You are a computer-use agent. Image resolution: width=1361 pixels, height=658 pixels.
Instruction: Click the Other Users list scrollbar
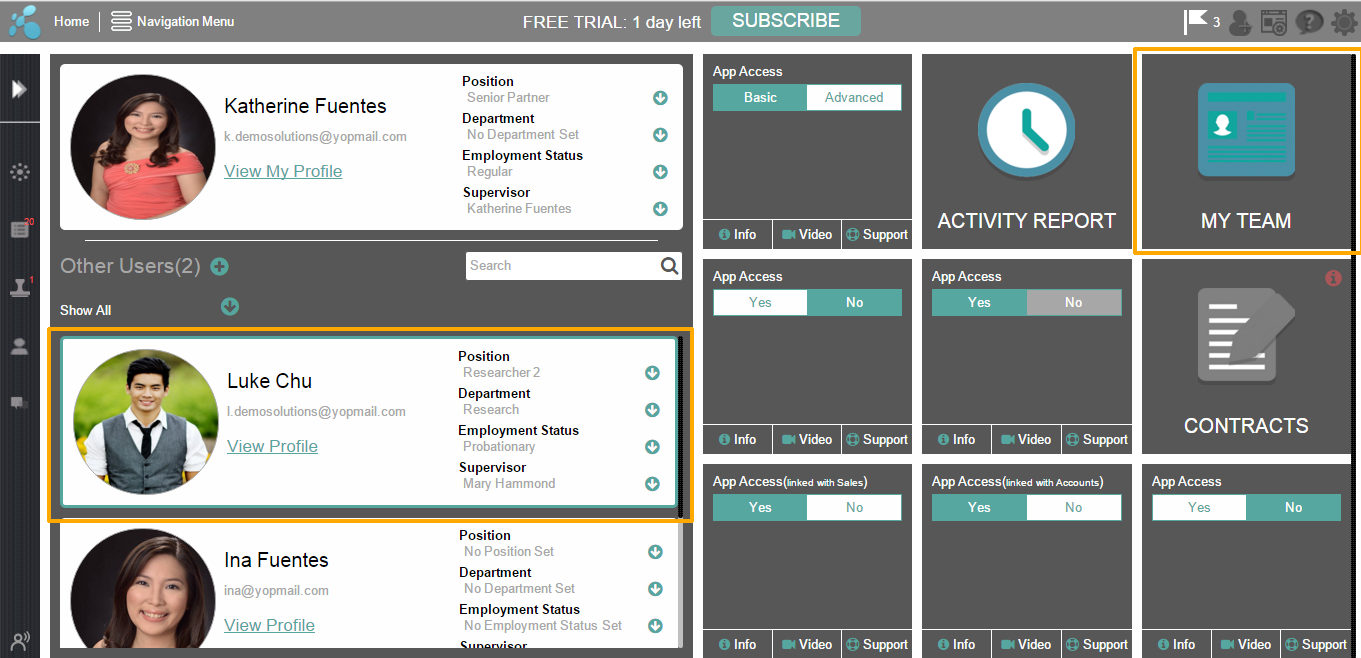681,427
